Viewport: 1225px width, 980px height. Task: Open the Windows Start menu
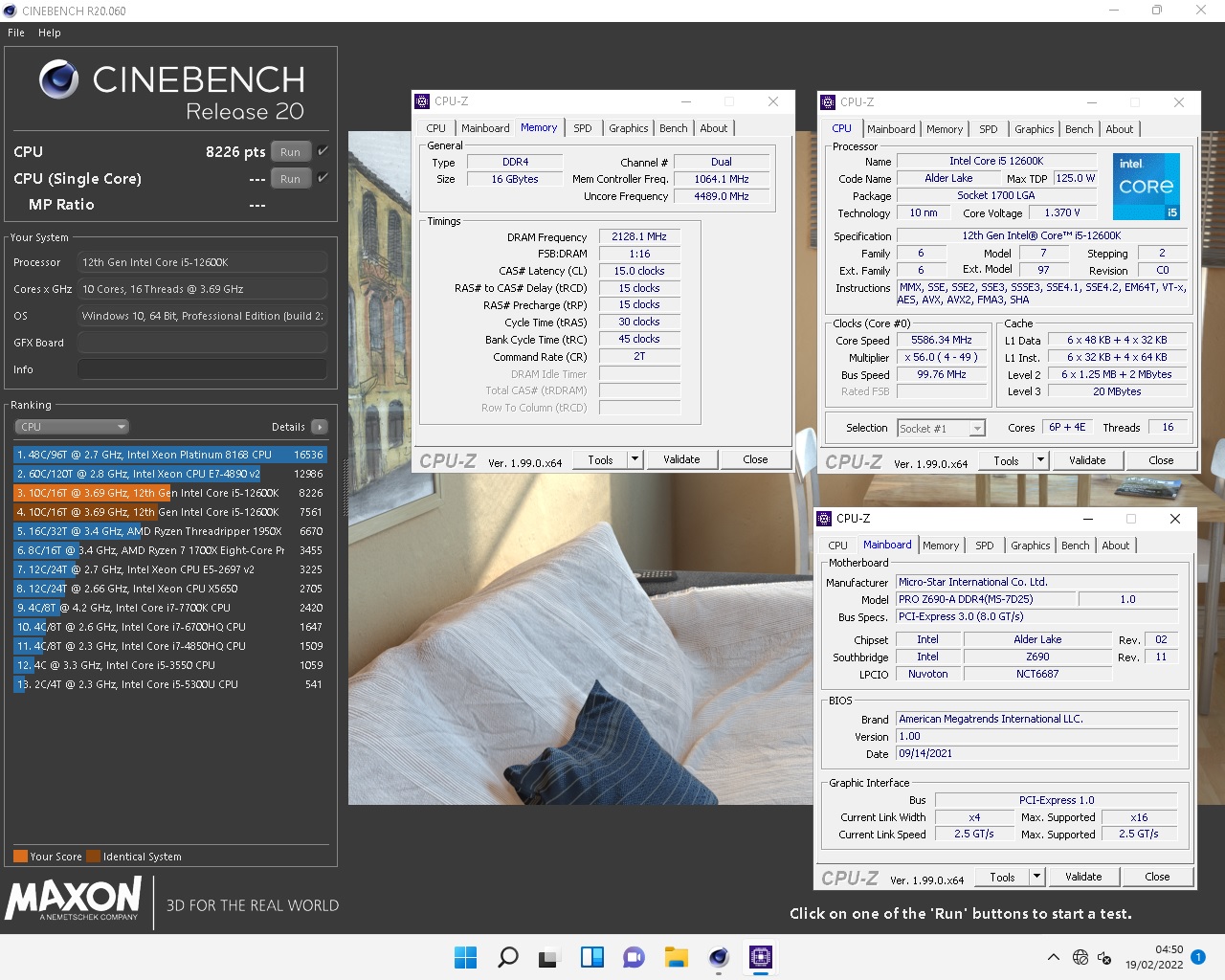465,957
